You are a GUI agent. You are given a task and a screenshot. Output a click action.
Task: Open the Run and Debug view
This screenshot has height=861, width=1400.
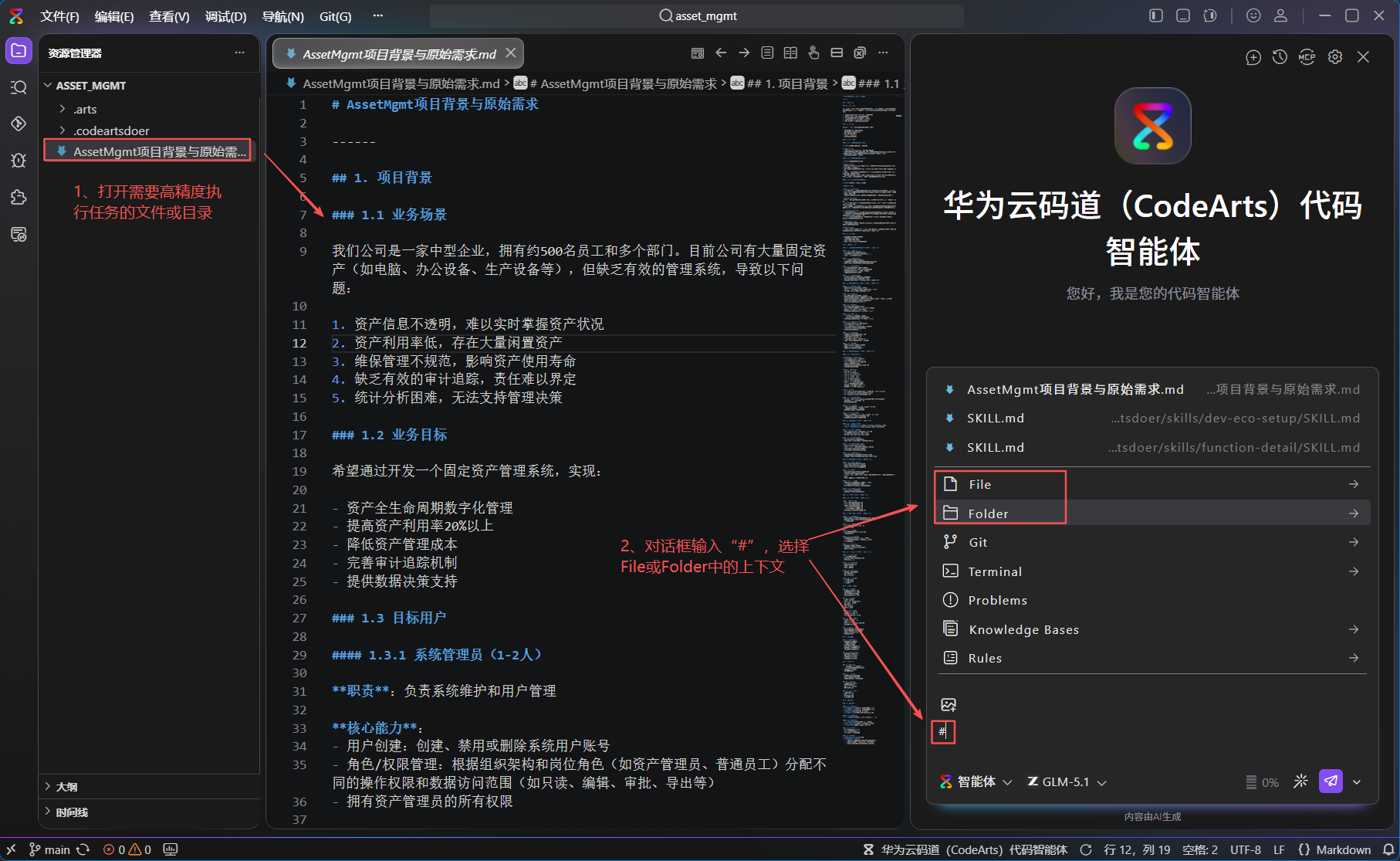tap(19, 161)
